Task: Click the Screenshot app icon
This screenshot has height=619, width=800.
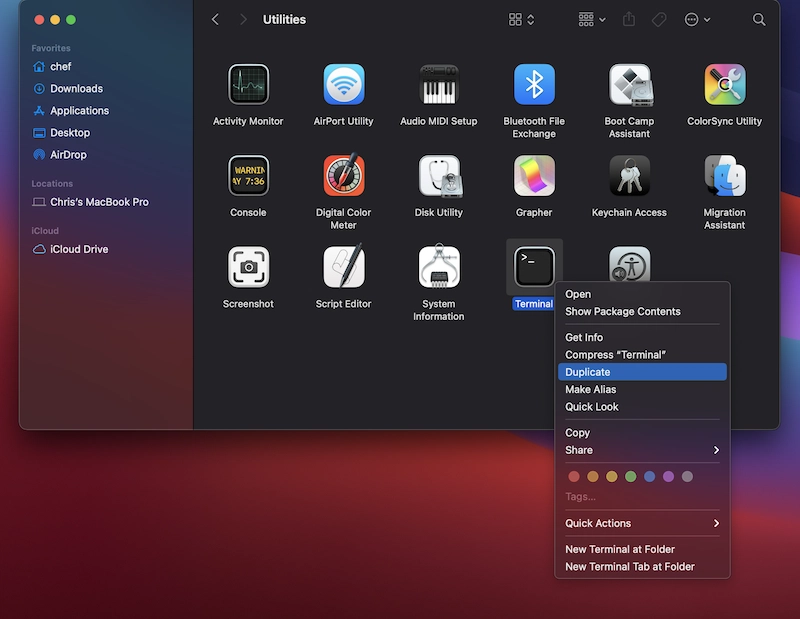Action: click(248, 267)
